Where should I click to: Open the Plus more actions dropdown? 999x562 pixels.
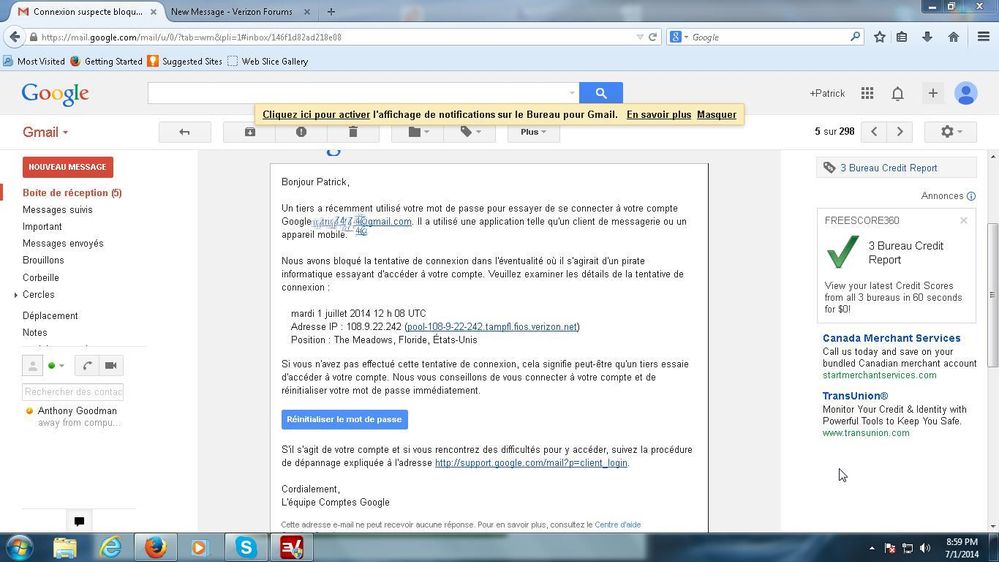tap(533, 132)
